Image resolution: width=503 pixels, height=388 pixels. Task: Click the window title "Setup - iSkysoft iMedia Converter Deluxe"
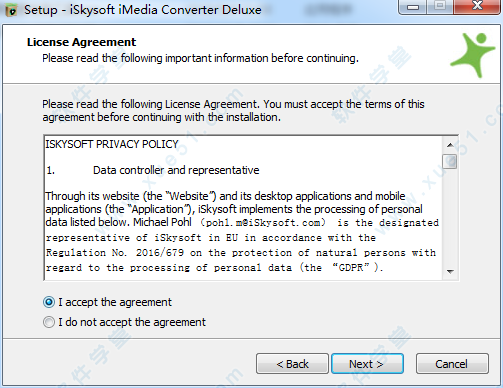(143, 10)
